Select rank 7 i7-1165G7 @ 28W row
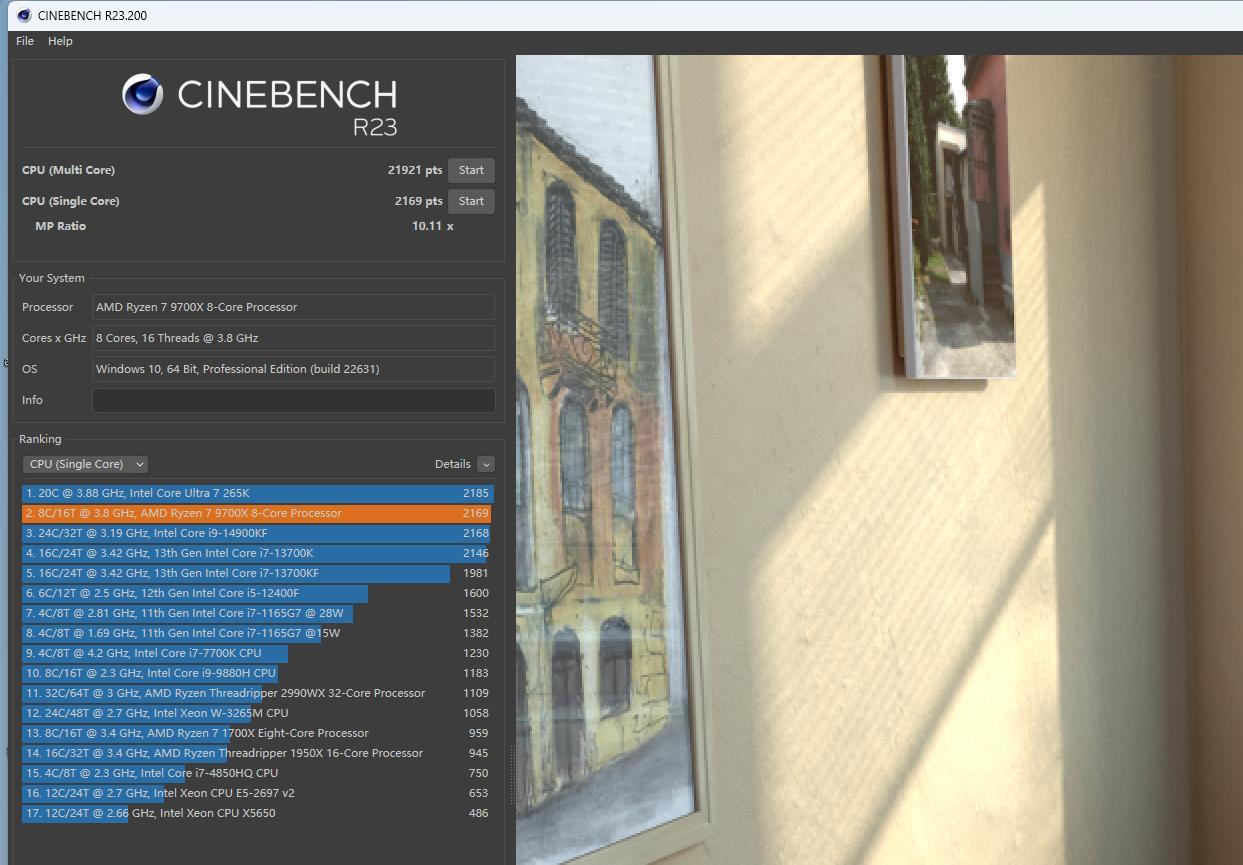Viewport: 1243px width, 865px height. pyautogui.click(x=258, y=613)
